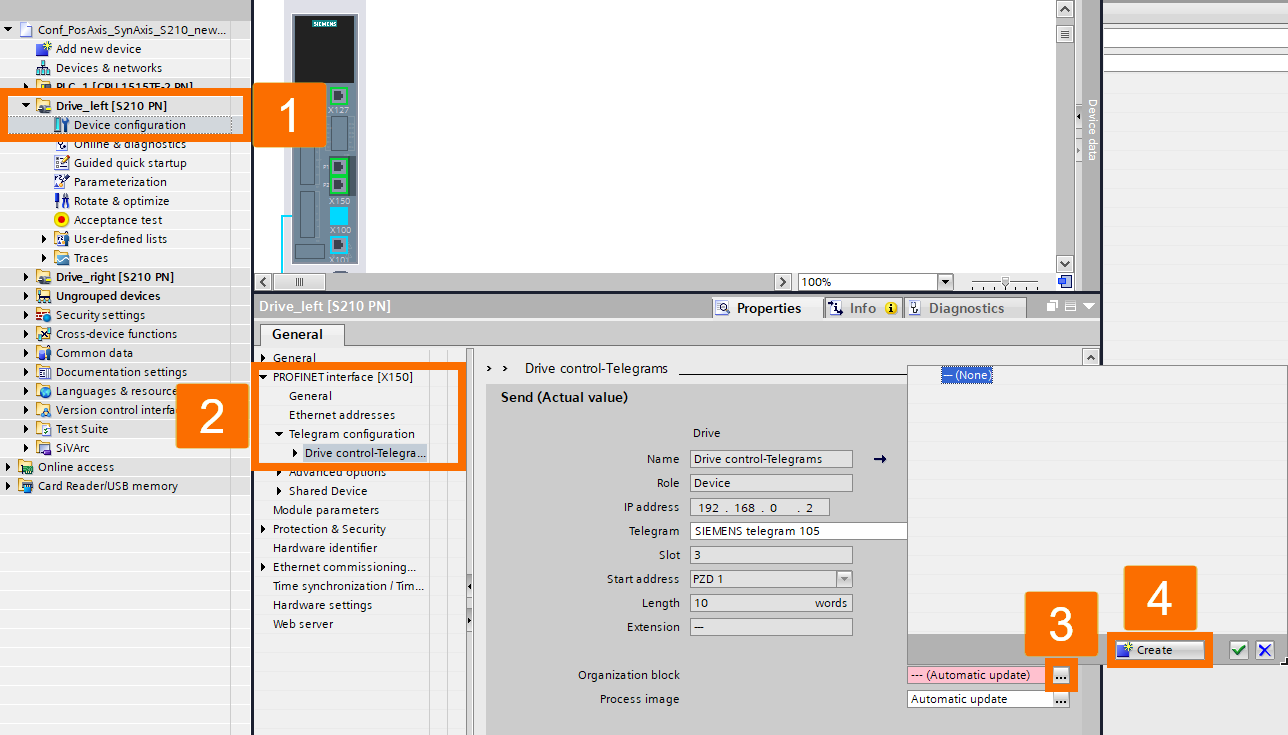The width and height of the screenshot is (1288, 735).
Task: Click X127 port on device graphic
Action: (338, 96)
